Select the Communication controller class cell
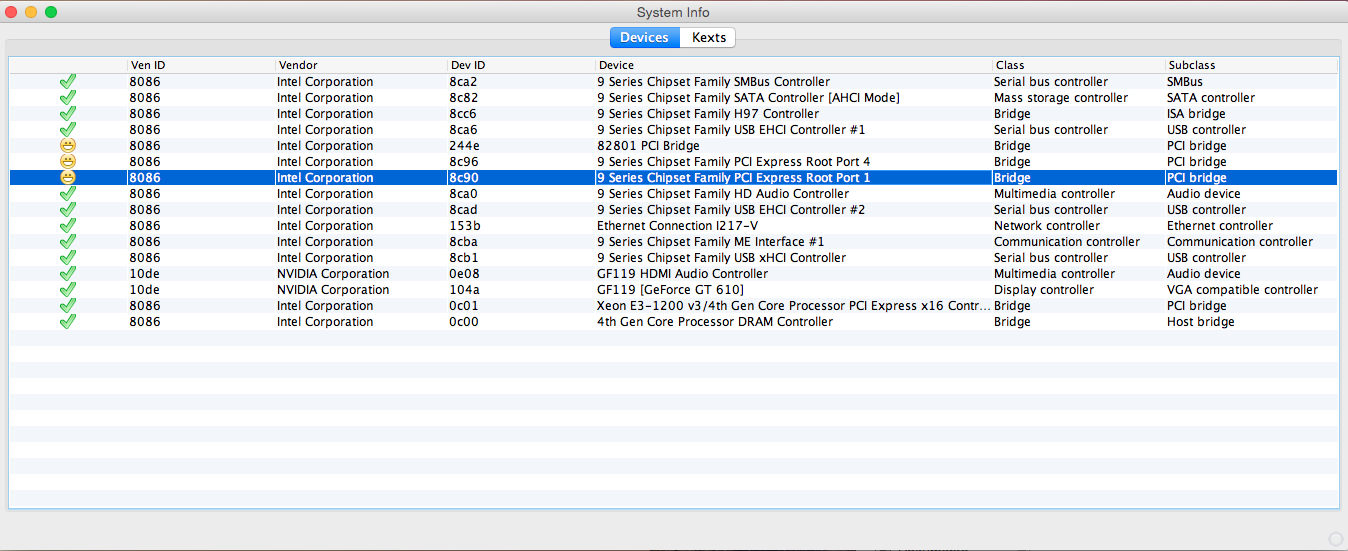 pos(1067,242)
